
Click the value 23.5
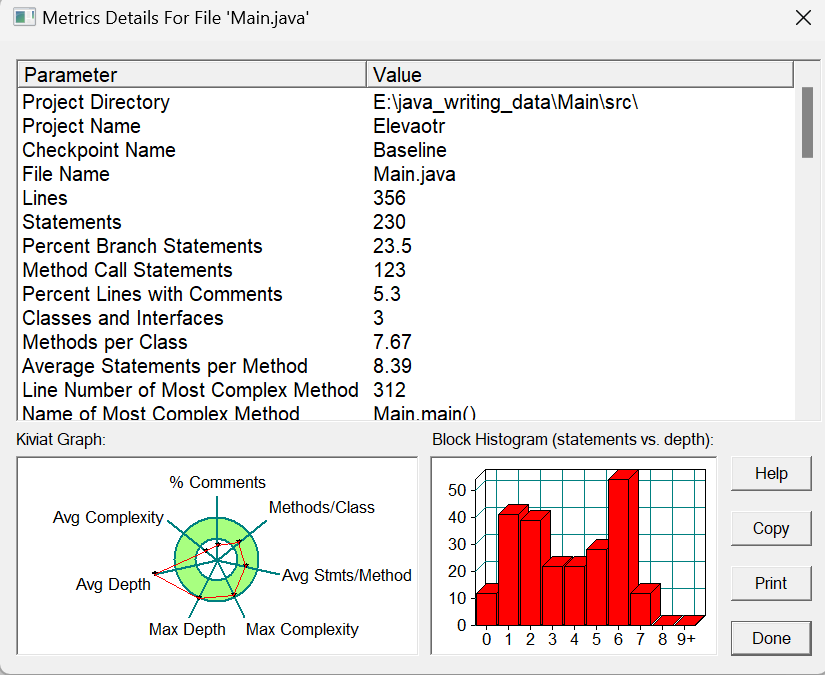point(392,246)
